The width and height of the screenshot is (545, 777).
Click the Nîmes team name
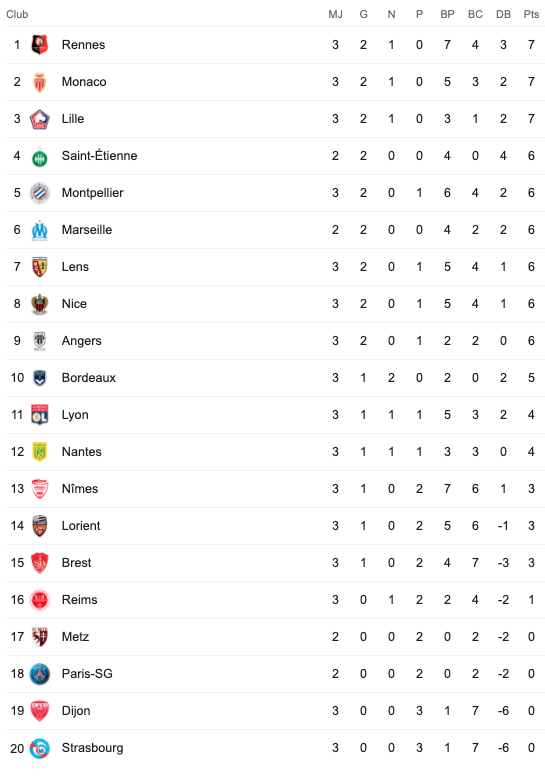[x=80, y=489]
